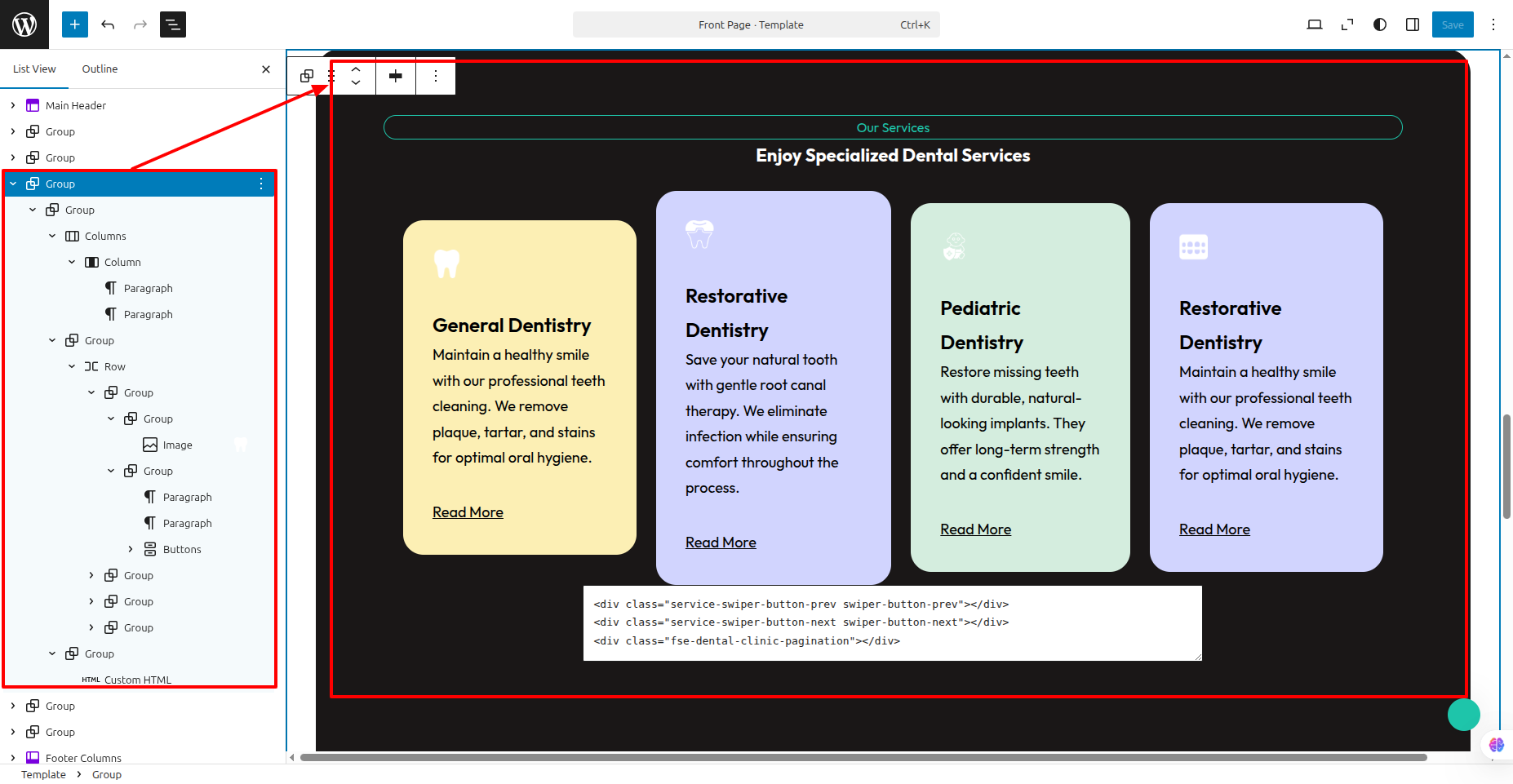Viewport: 1513px width, 784px height.
Task: Expand the Buttons block in List View
Action: pyautogui.click(x=131, y=549)
